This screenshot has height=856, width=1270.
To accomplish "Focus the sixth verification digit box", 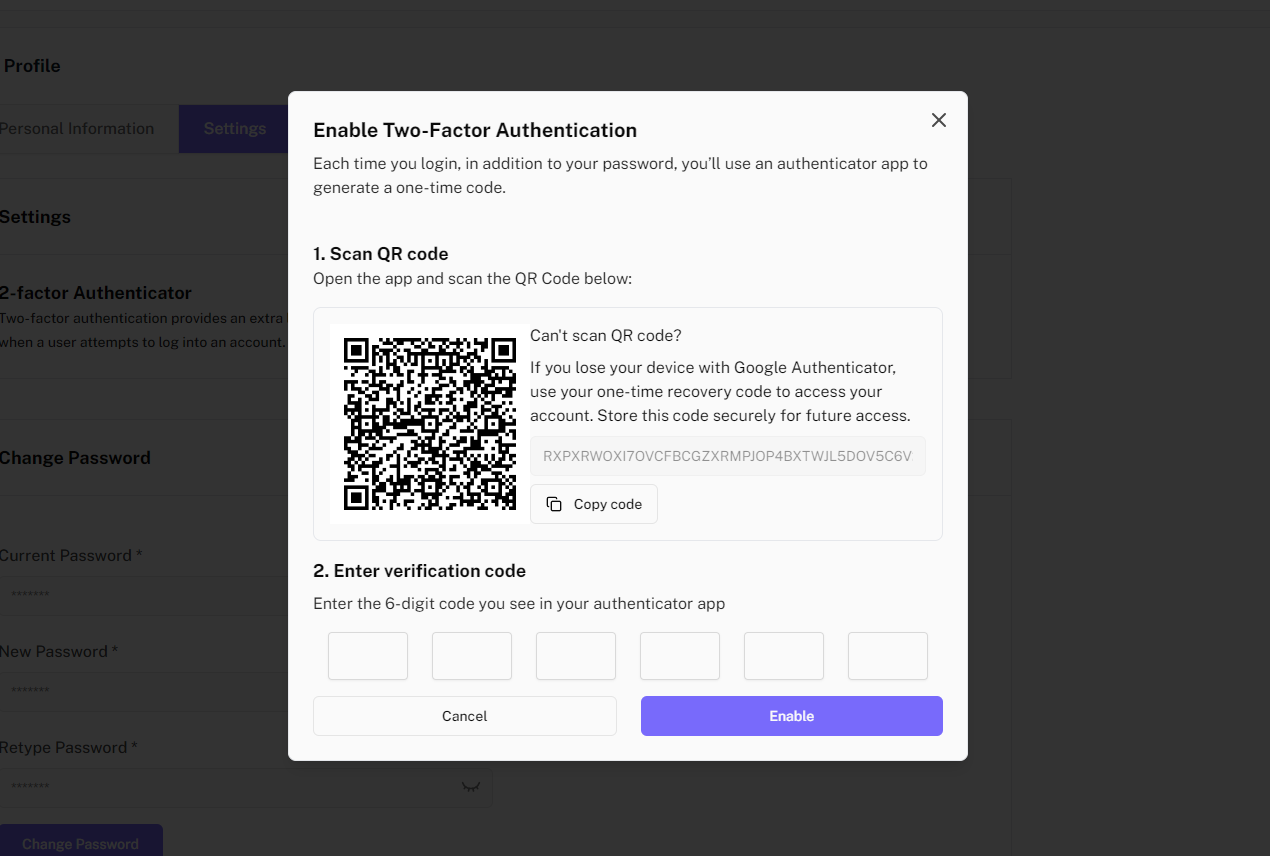I will [x=888, y=656].
